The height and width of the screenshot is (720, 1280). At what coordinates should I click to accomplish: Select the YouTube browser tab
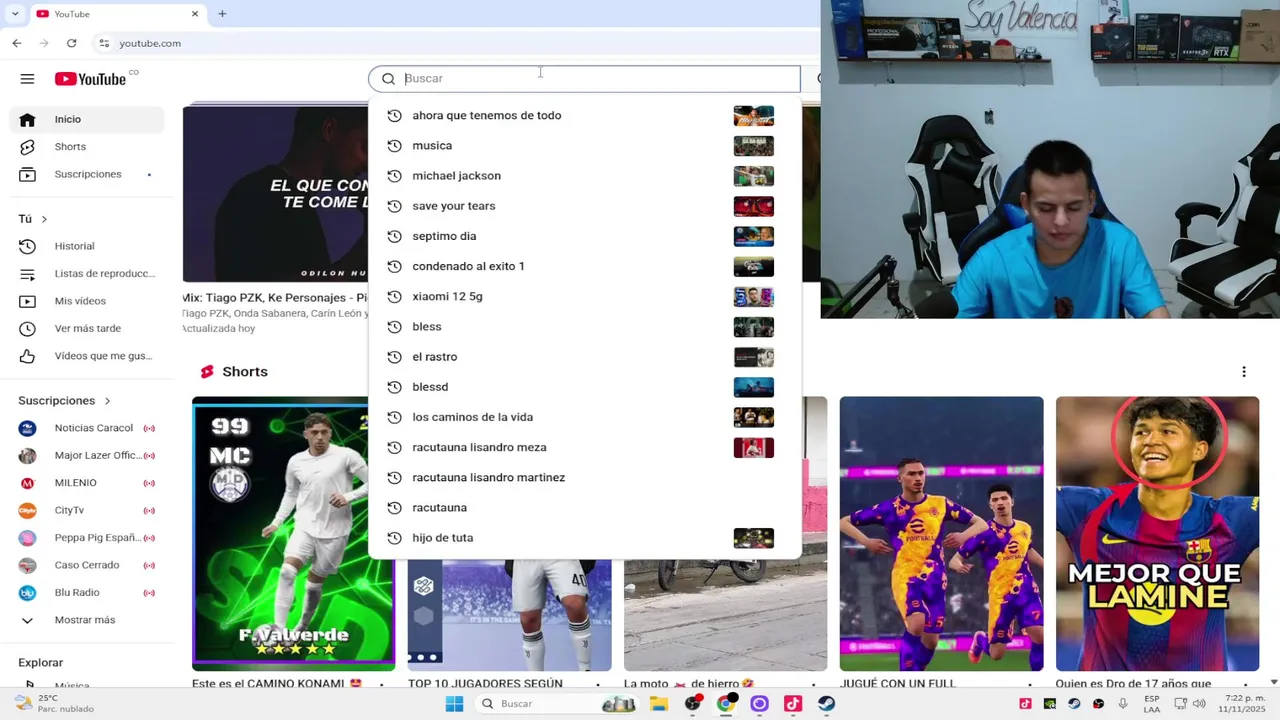click(116, 14)
